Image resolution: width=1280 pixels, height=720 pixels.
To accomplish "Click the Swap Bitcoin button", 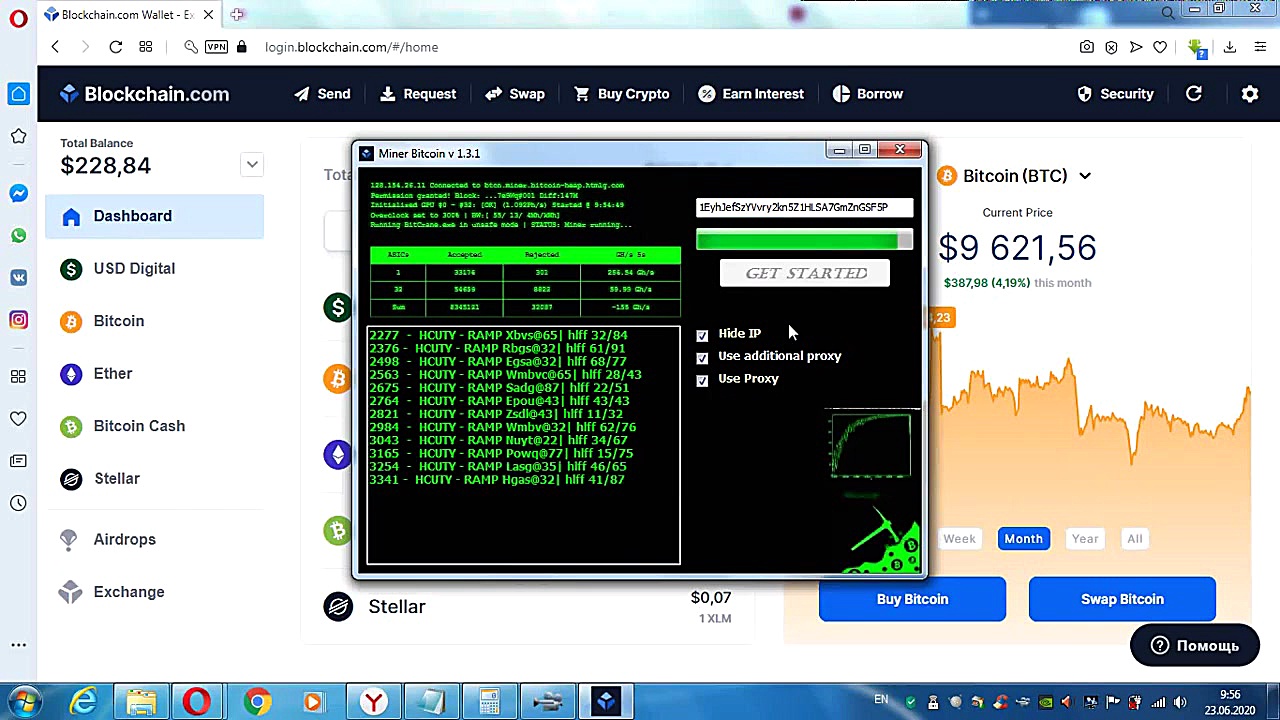I will (x=1122, y=599).
